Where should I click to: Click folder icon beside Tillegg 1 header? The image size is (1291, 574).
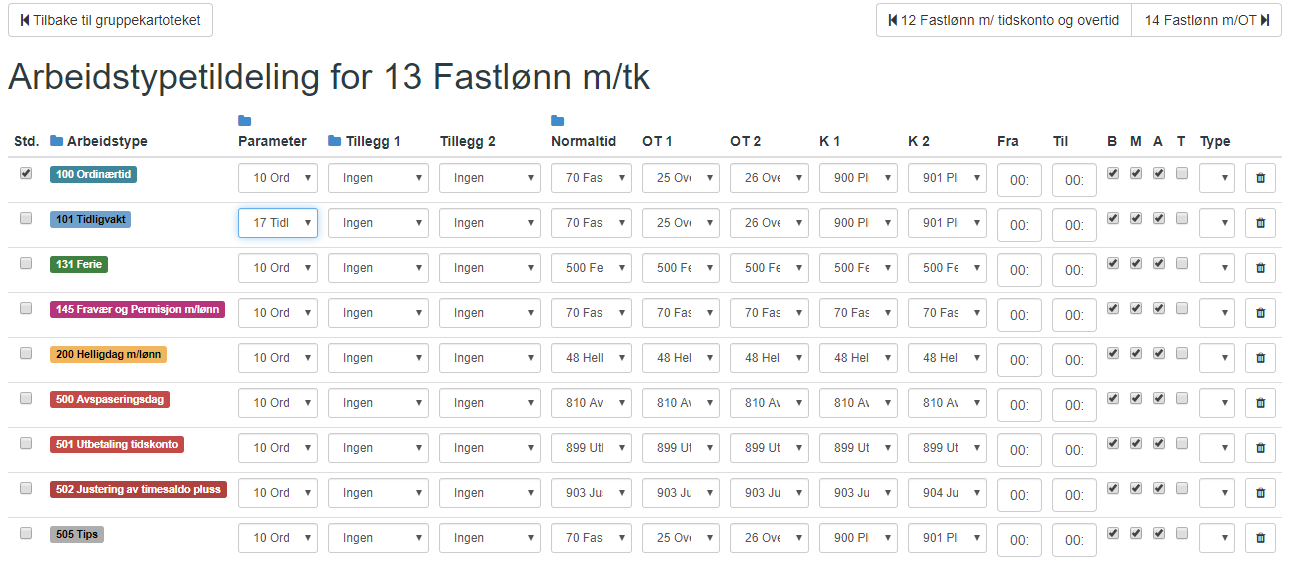tap(335, 141)
